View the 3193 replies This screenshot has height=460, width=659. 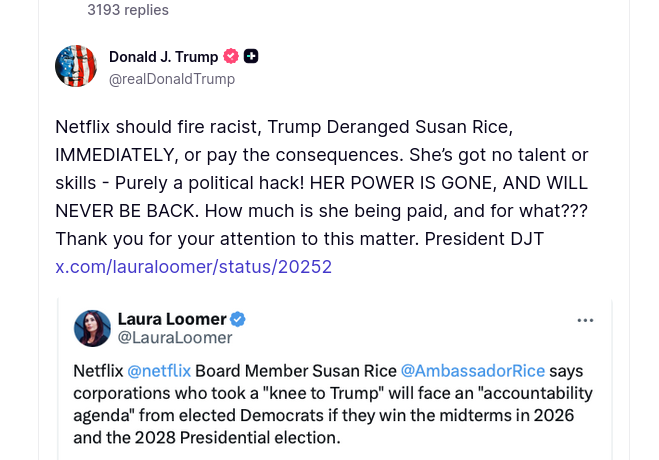128,10
